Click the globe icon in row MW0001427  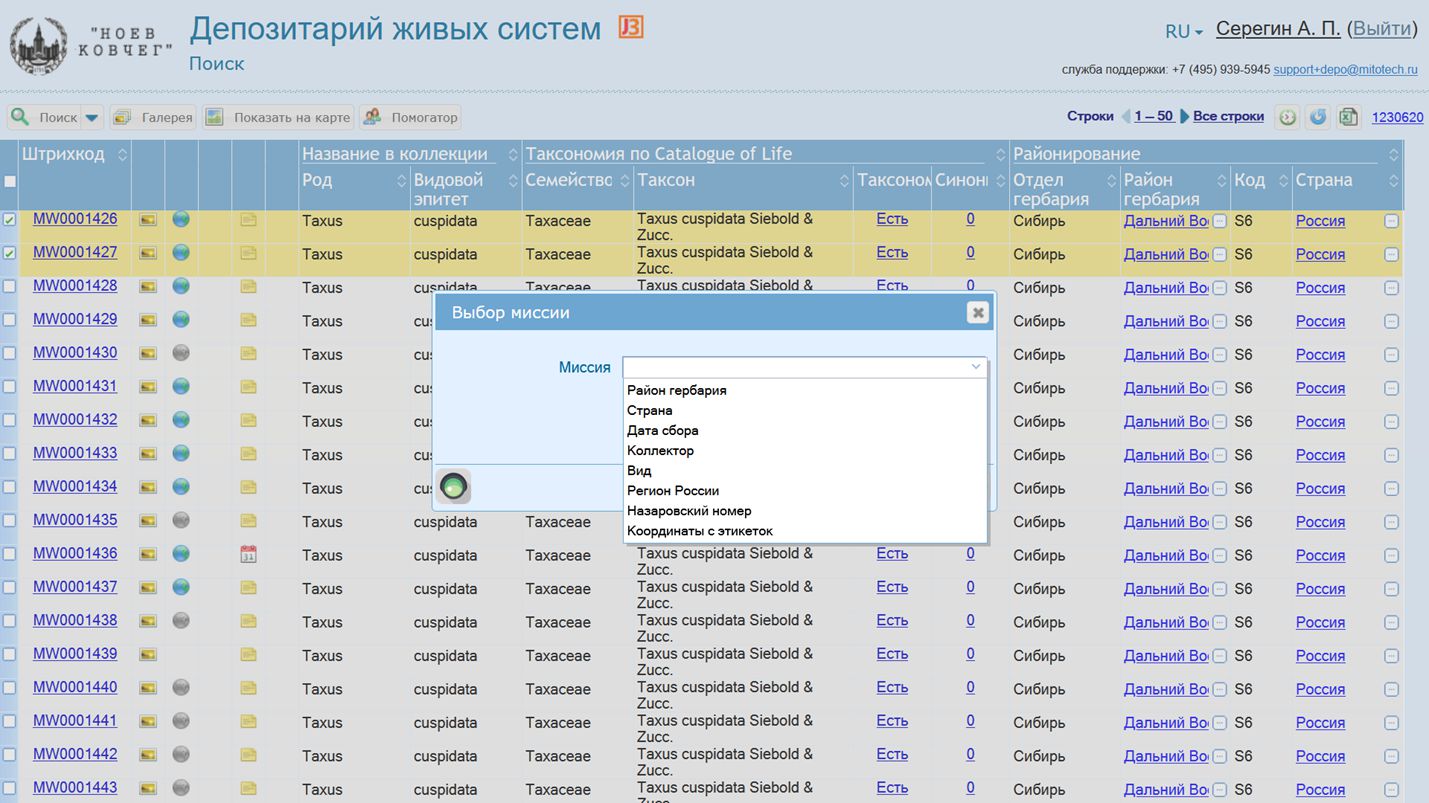point(181,253)
